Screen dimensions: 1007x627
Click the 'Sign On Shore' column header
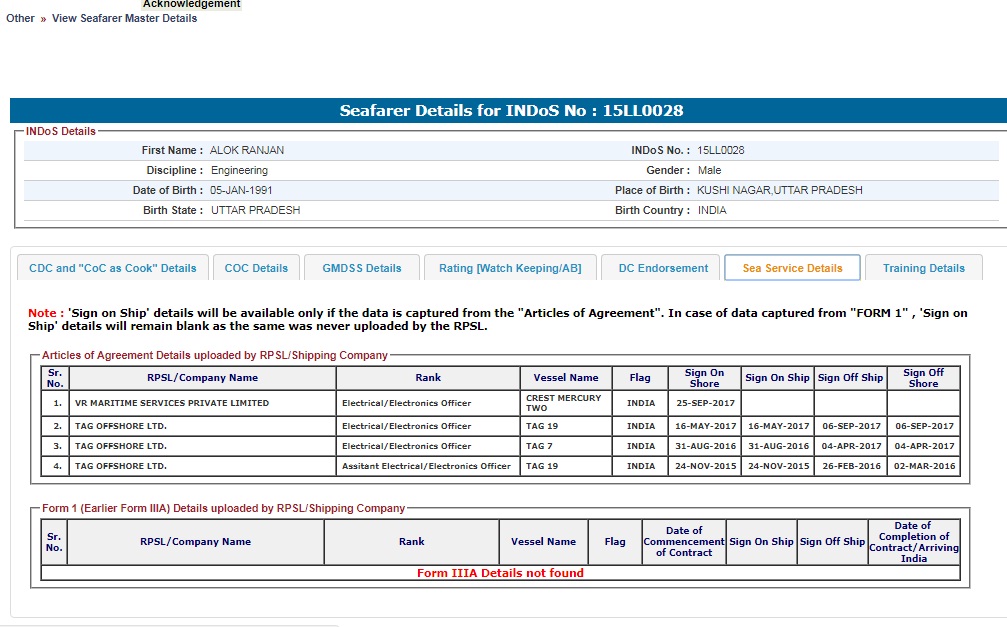(704, 378)
